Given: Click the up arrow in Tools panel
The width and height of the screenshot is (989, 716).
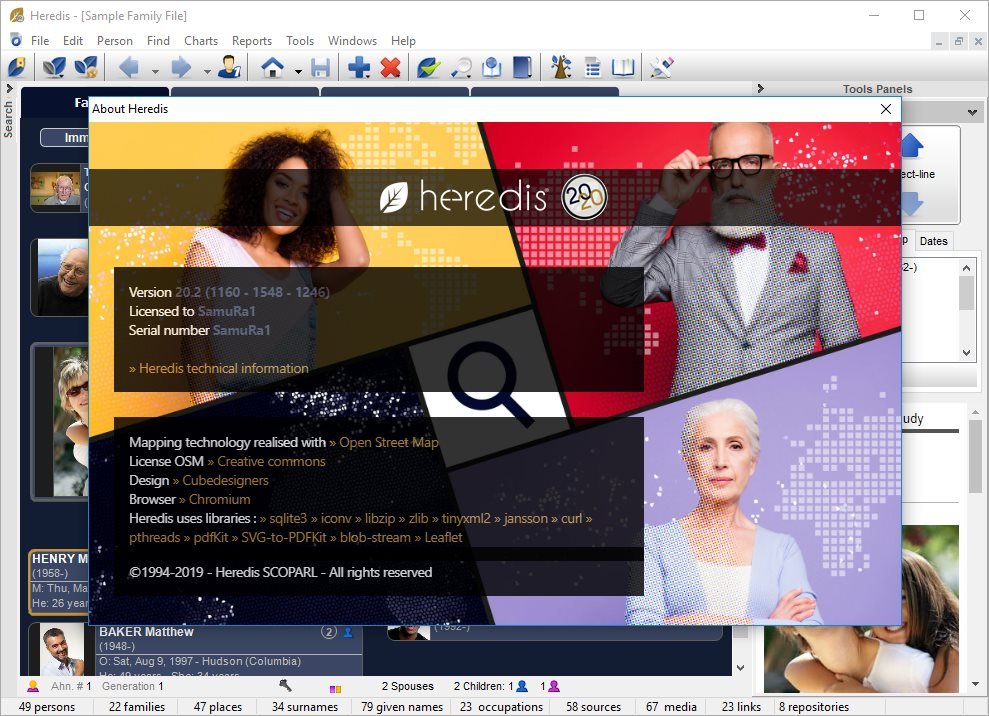Looking at the screenshot, I should click(913, 146).
